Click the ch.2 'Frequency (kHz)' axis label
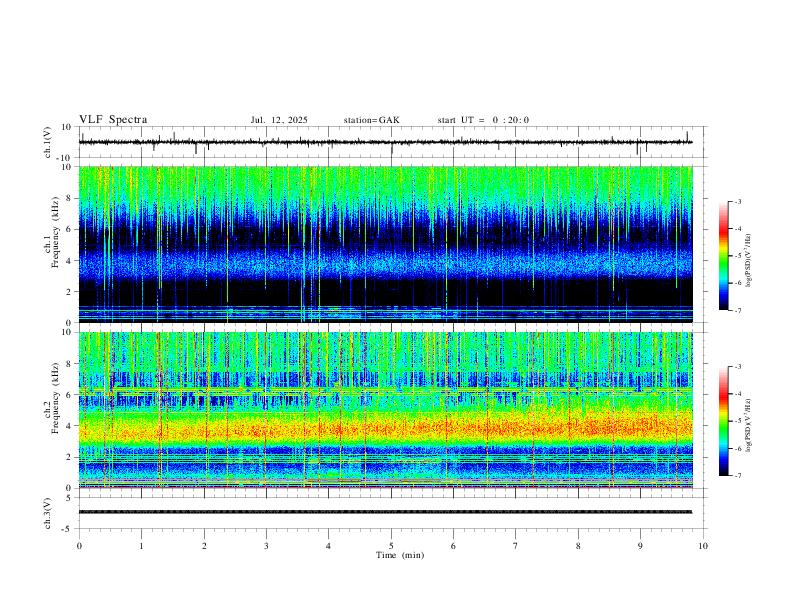 pyautogui.click(x=56, y=398)
